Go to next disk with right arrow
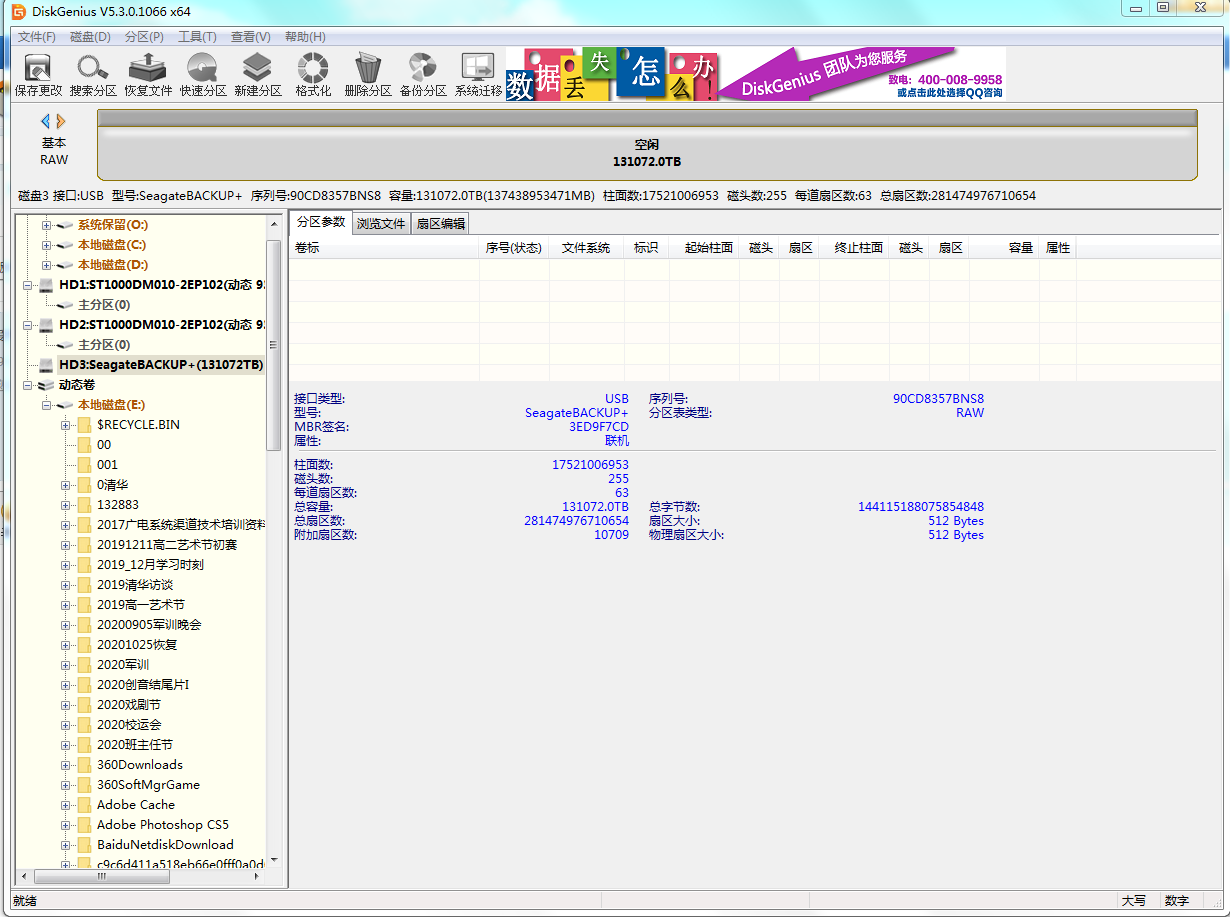This screenshot has height=917, width=1230. click(x=60, y=121)
